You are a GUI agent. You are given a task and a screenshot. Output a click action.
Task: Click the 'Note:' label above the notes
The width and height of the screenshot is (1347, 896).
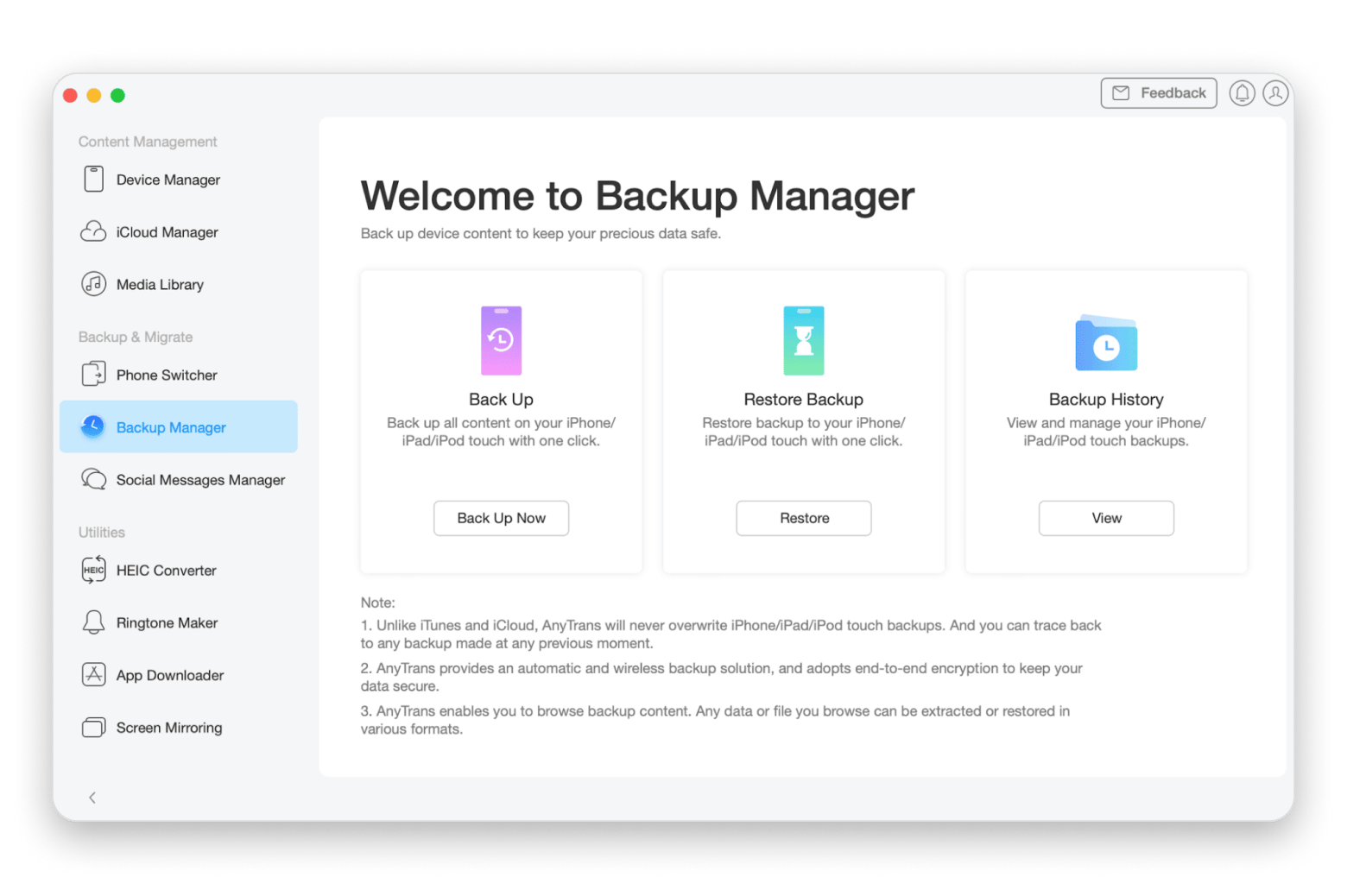click(378, 603)
